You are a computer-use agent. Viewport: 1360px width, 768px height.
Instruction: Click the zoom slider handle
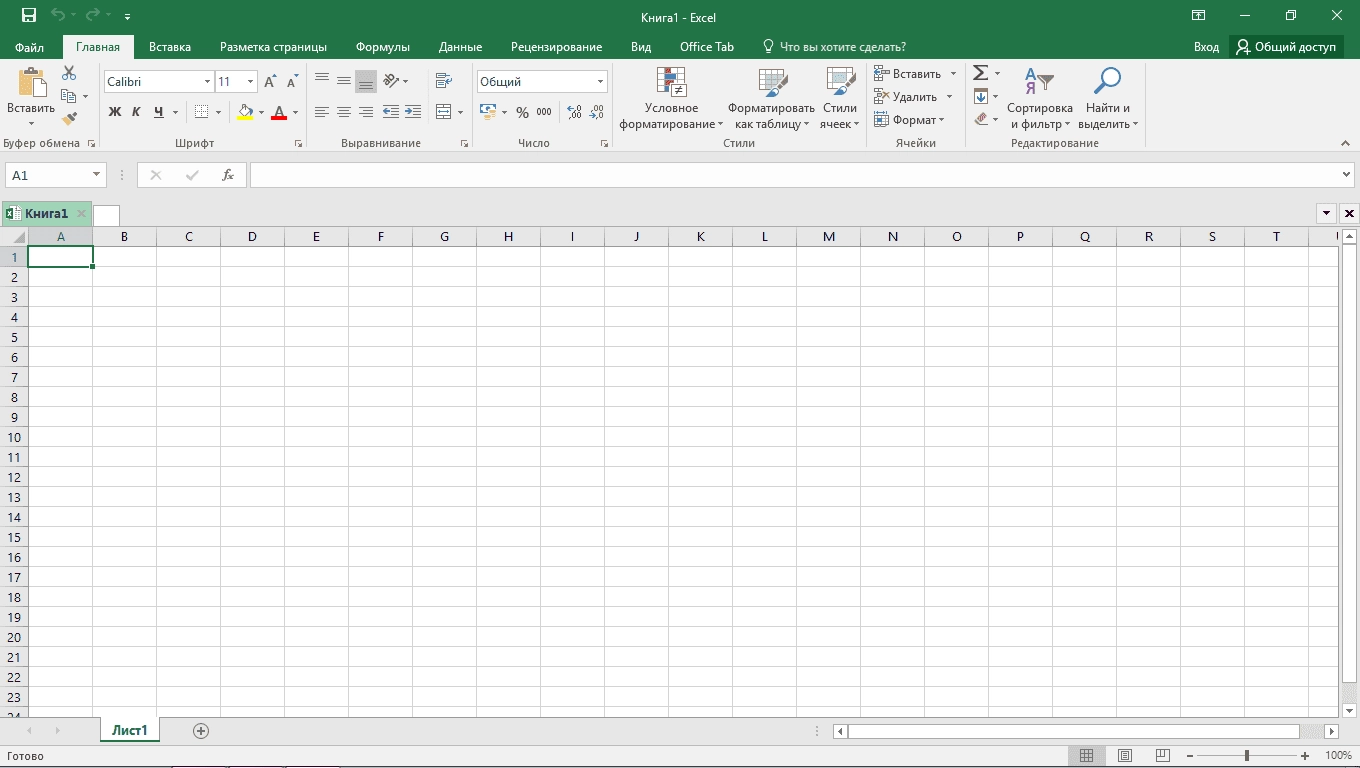click(x=1246, y=756)
